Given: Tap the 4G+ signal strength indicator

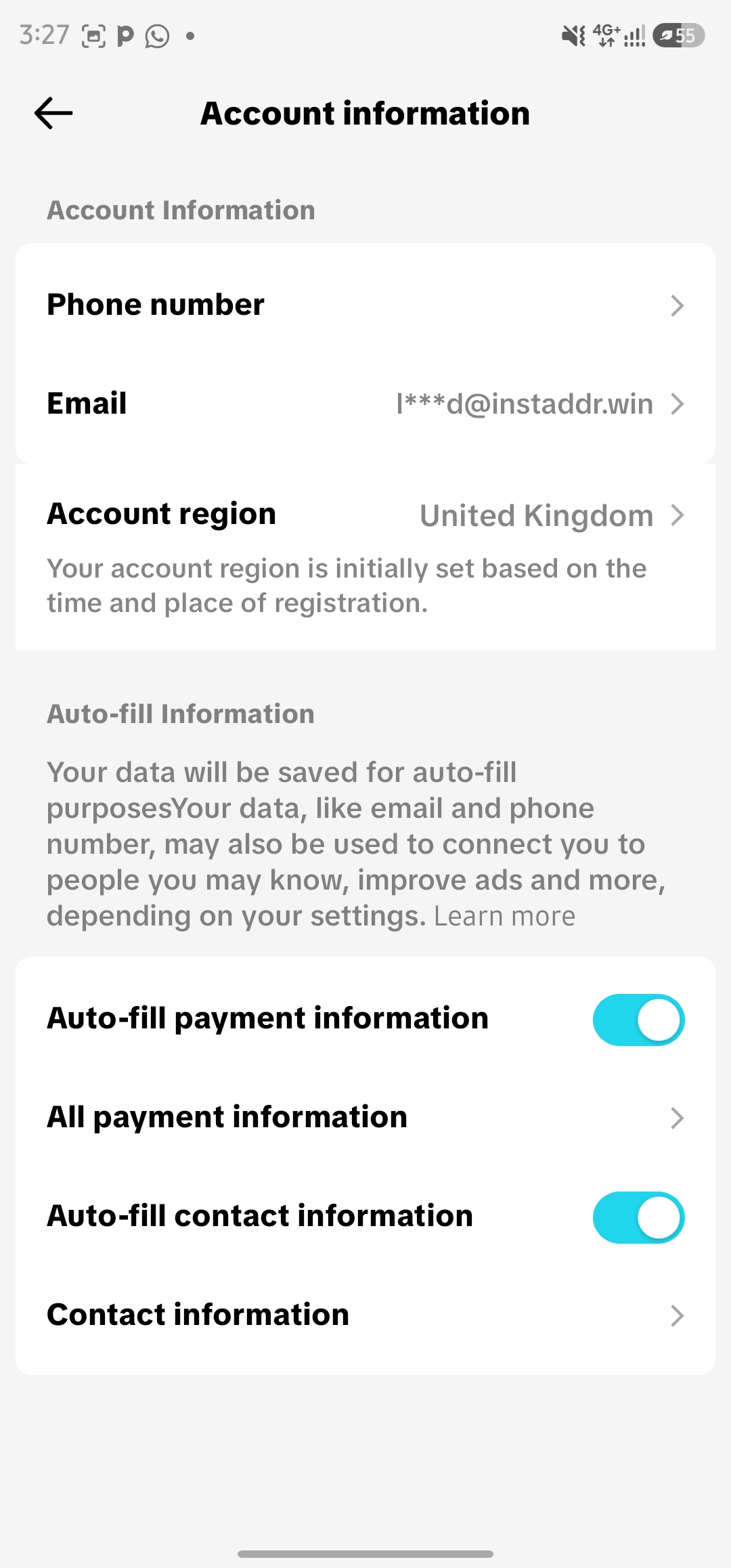Looking at the screenshot, I should [x=619, y=35].
